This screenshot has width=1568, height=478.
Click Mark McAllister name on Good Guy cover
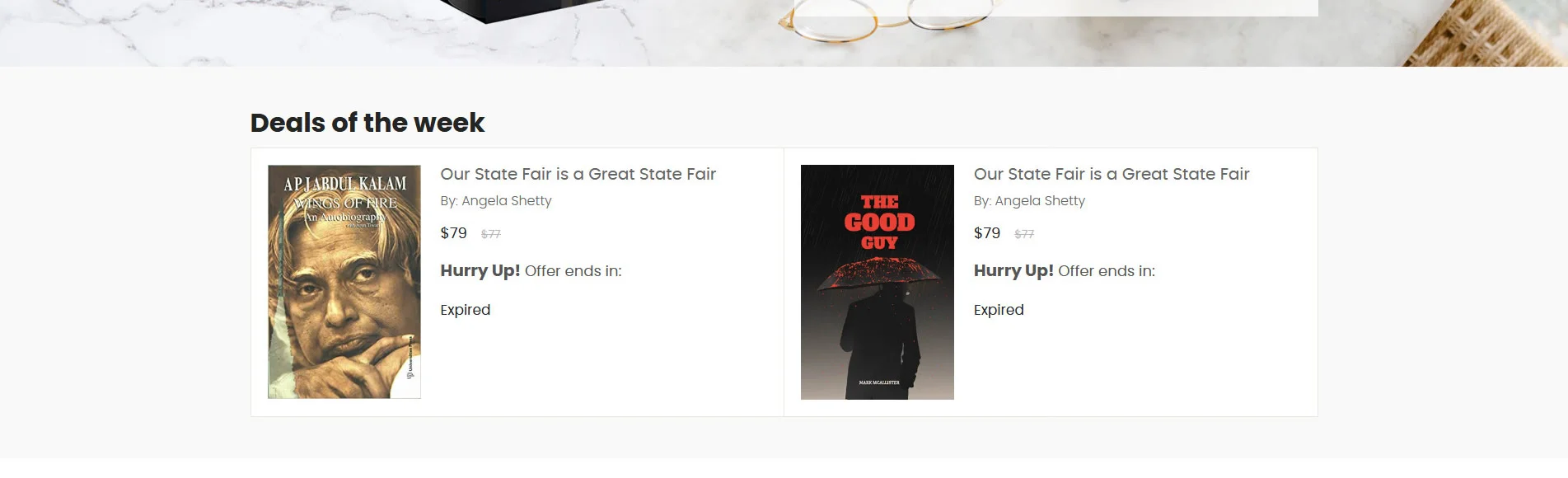point(878,383)
